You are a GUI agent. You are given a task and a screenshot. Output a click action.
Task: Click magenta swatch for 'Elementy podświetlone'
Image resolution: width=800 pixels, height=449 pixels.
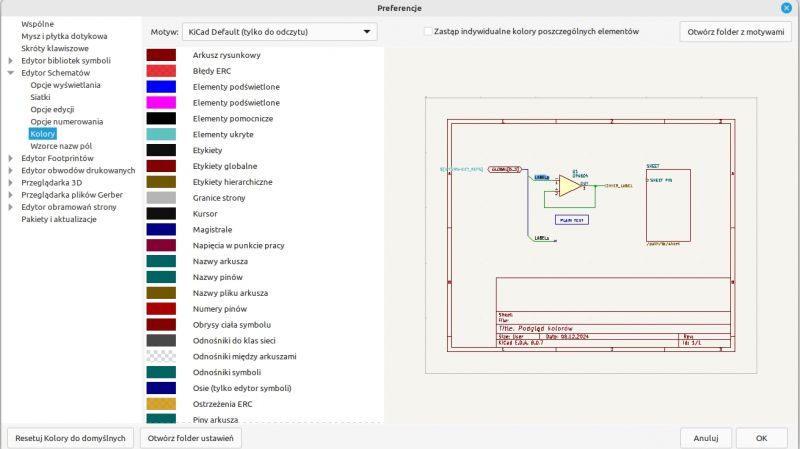coord(161,103)
